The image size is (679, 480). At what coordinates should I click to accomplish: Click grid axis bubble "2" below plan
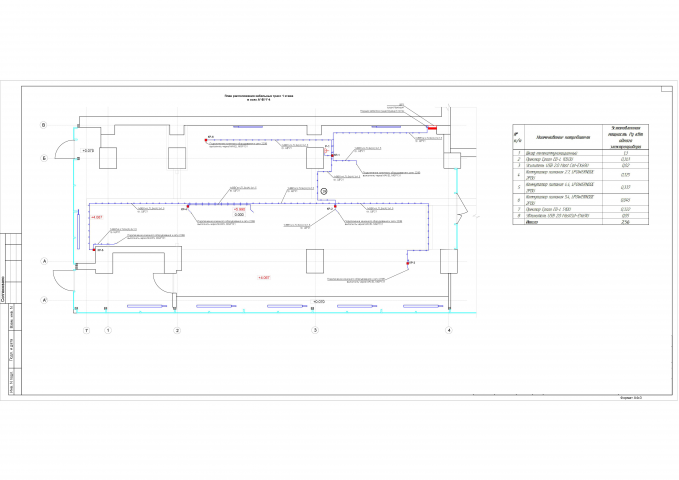[x=177, y=331]
